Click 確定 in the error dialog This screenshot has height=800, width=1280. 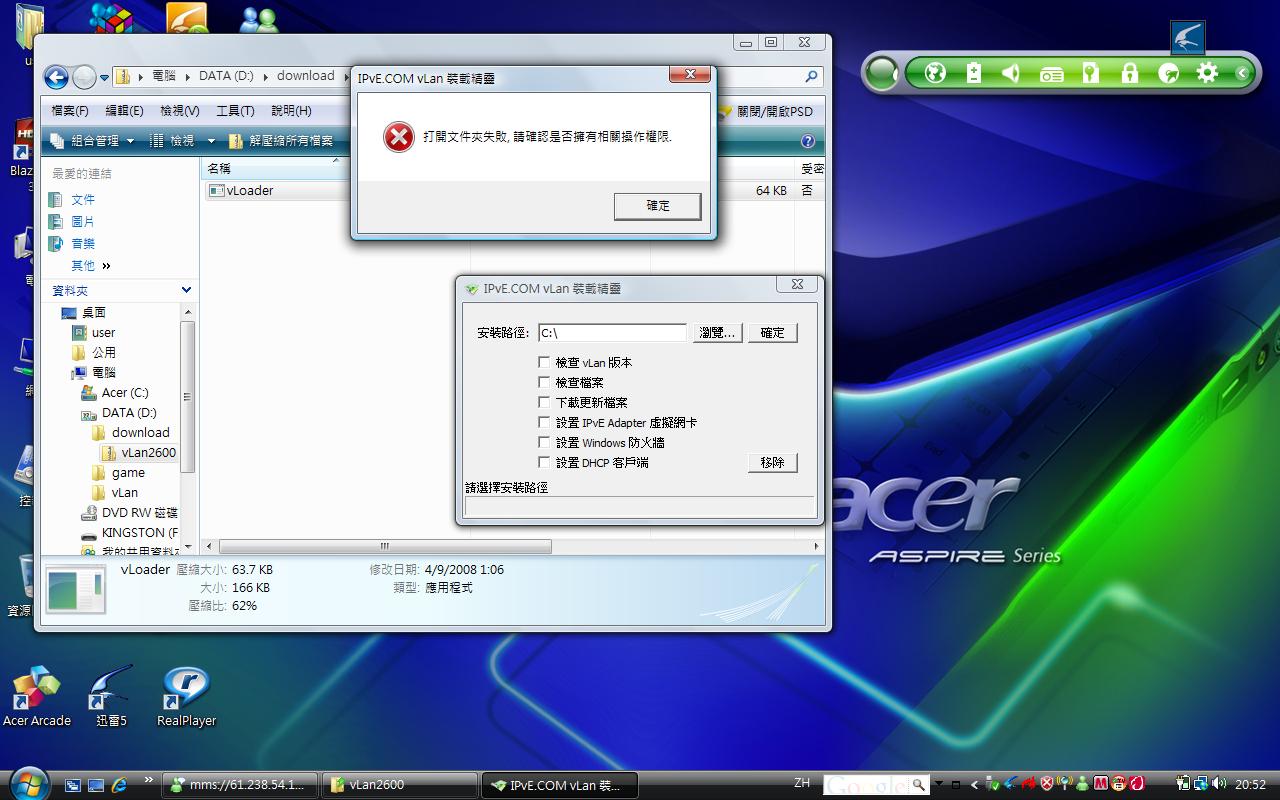tap(657, 206)
